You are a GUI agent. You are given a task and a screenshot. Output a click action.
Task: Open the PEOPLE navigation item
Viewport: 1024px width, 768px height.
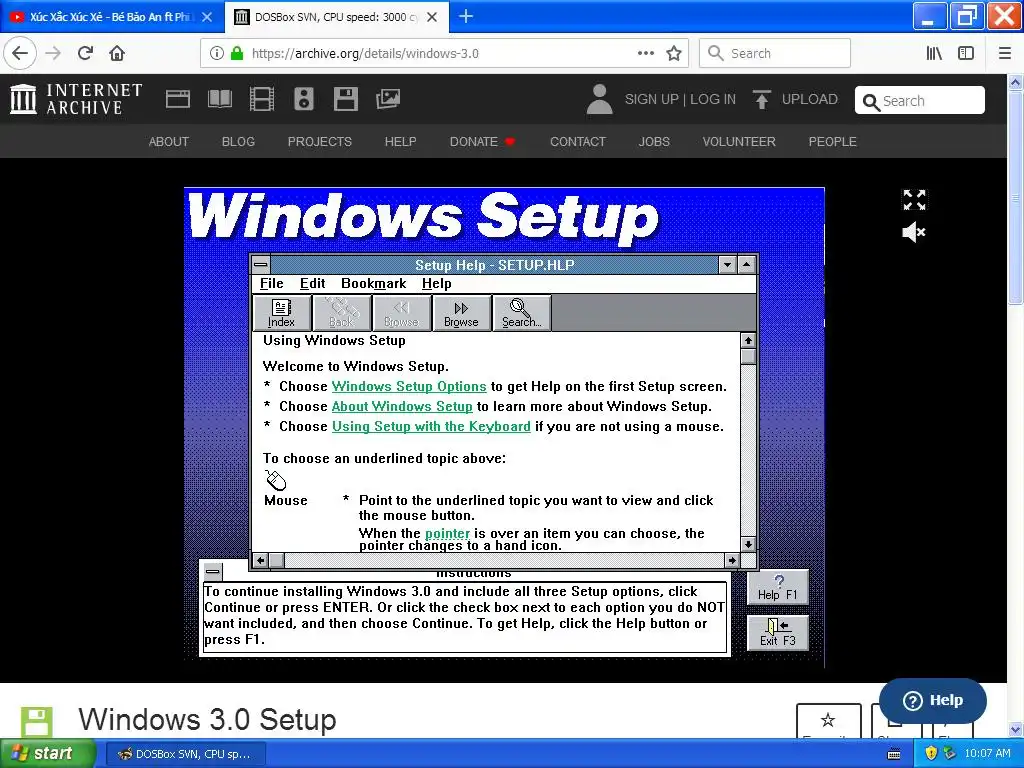[833, 142]
